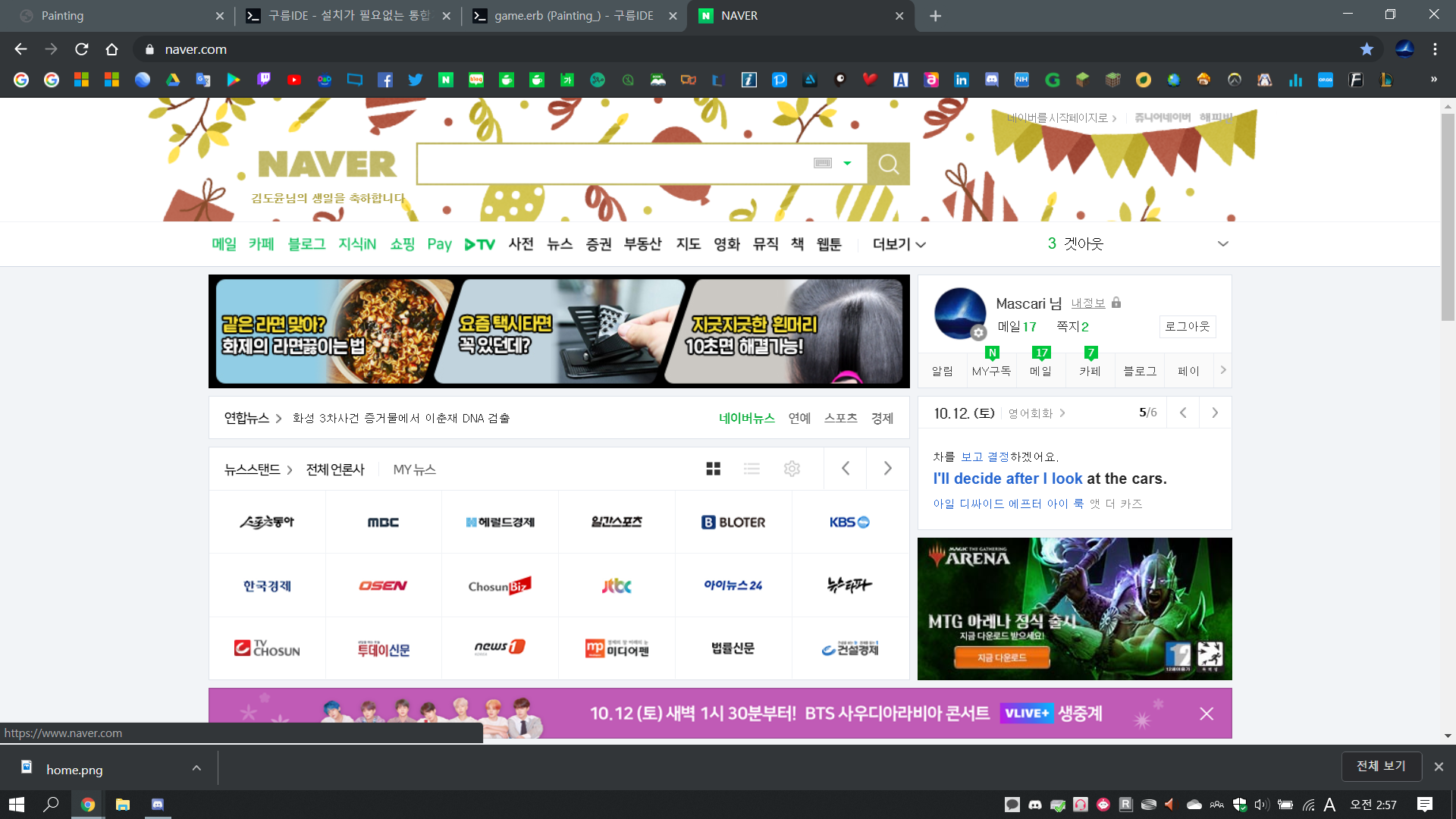Click the 전체 보기 downloads button
Screen dimensions: 1456x819
pos(1381,766)
